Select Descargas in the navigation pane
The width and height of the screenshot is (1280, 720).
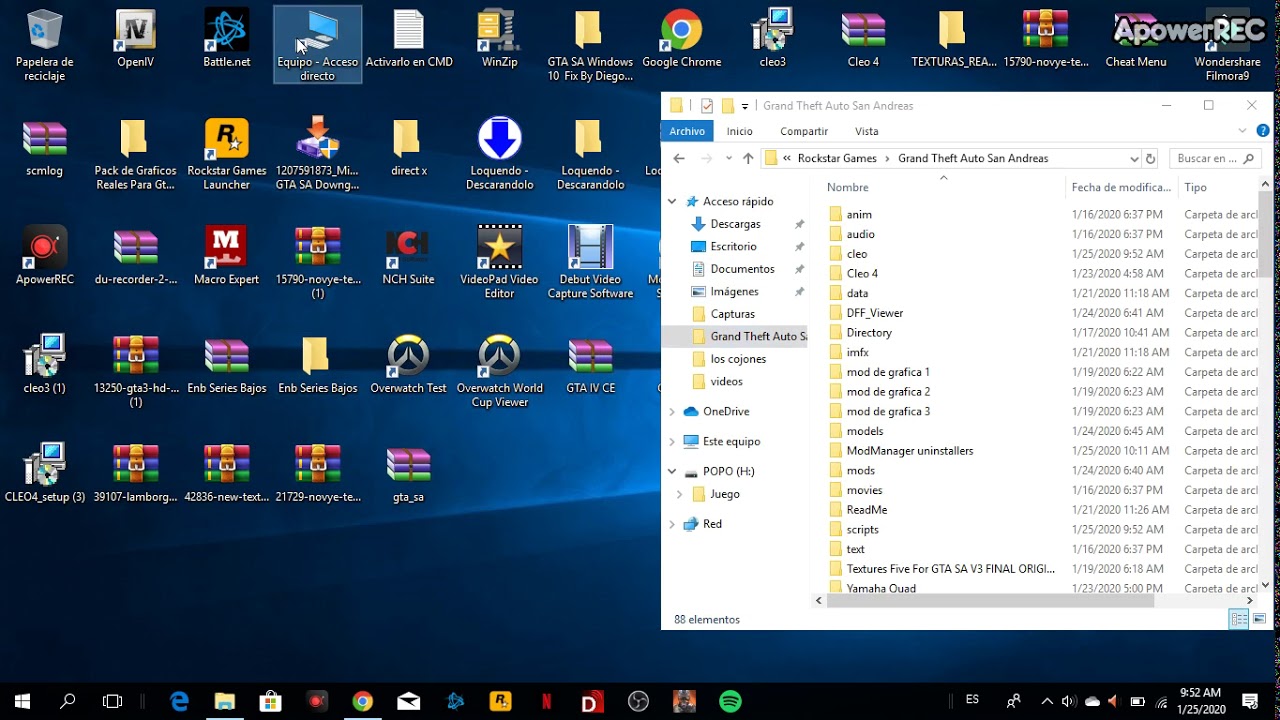(x=735, y=224)
